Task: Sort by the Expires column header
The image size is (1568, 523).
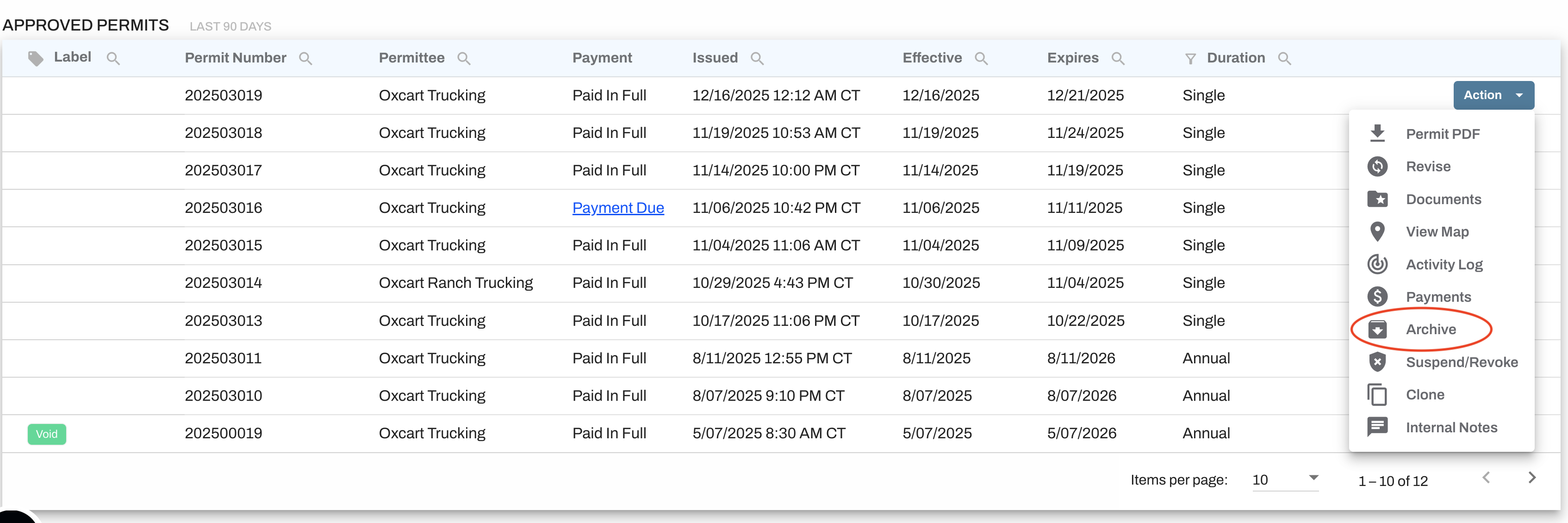Action: tap(1072, 58)
